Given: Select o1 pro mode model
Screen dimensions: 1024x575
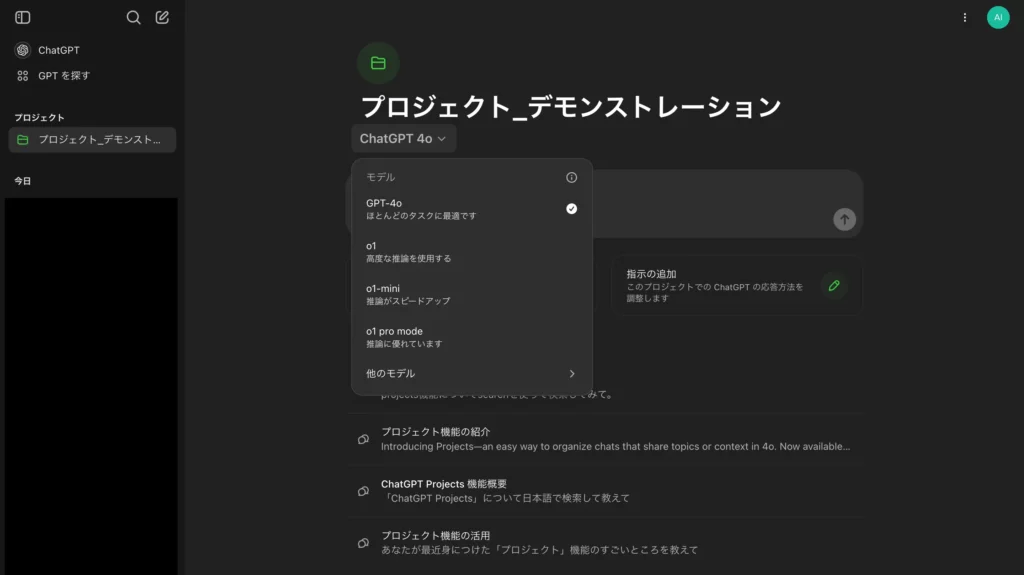Looking at the screenshot, I should click(471, 337).
